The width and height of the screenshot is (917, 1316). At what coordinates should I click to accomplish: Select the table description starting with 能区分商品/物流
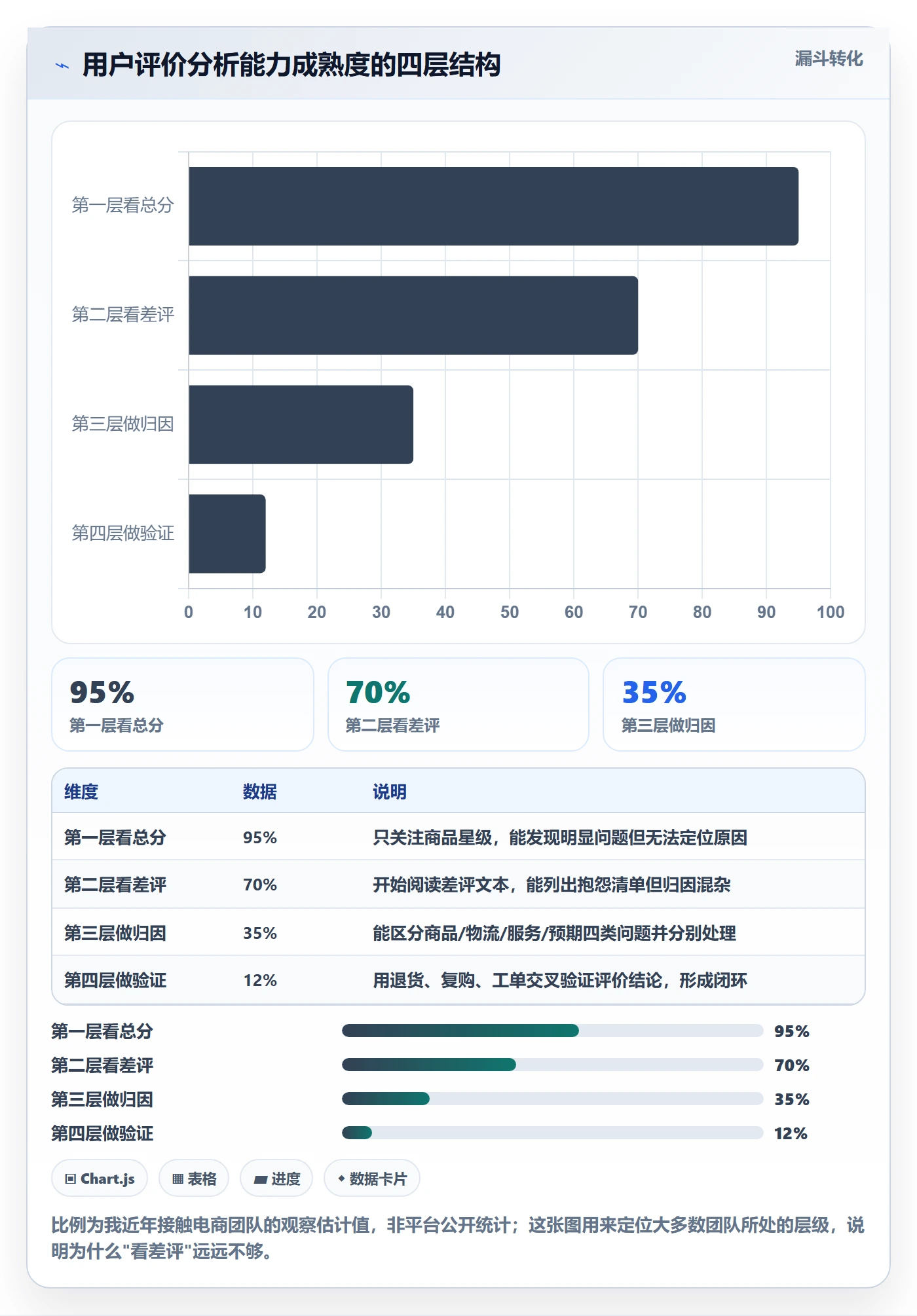tap(554, 933)
